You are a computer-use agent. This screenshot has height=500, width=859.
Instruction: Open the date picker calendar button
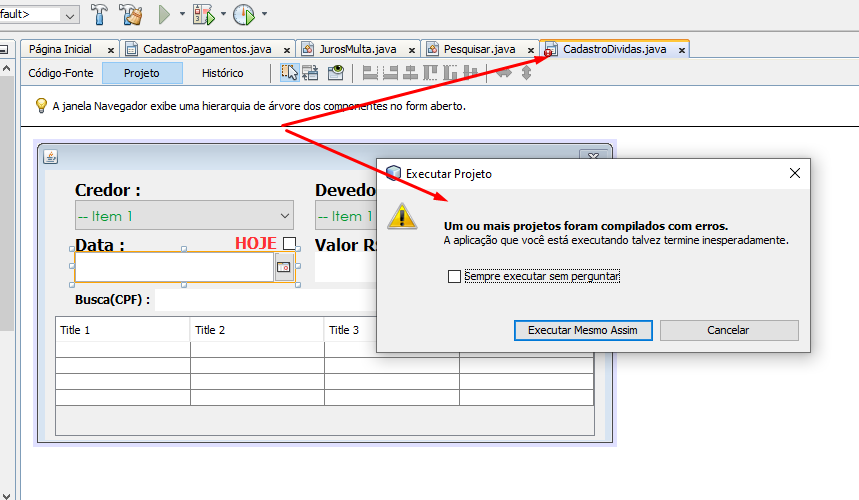point(284,267)
